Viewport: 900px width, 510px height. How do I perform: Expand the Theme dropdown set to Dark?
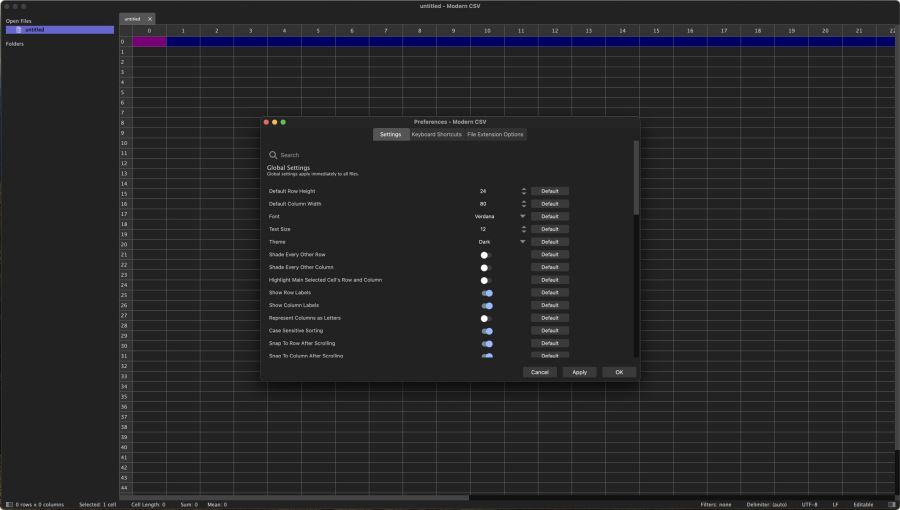tap(500, 242)
